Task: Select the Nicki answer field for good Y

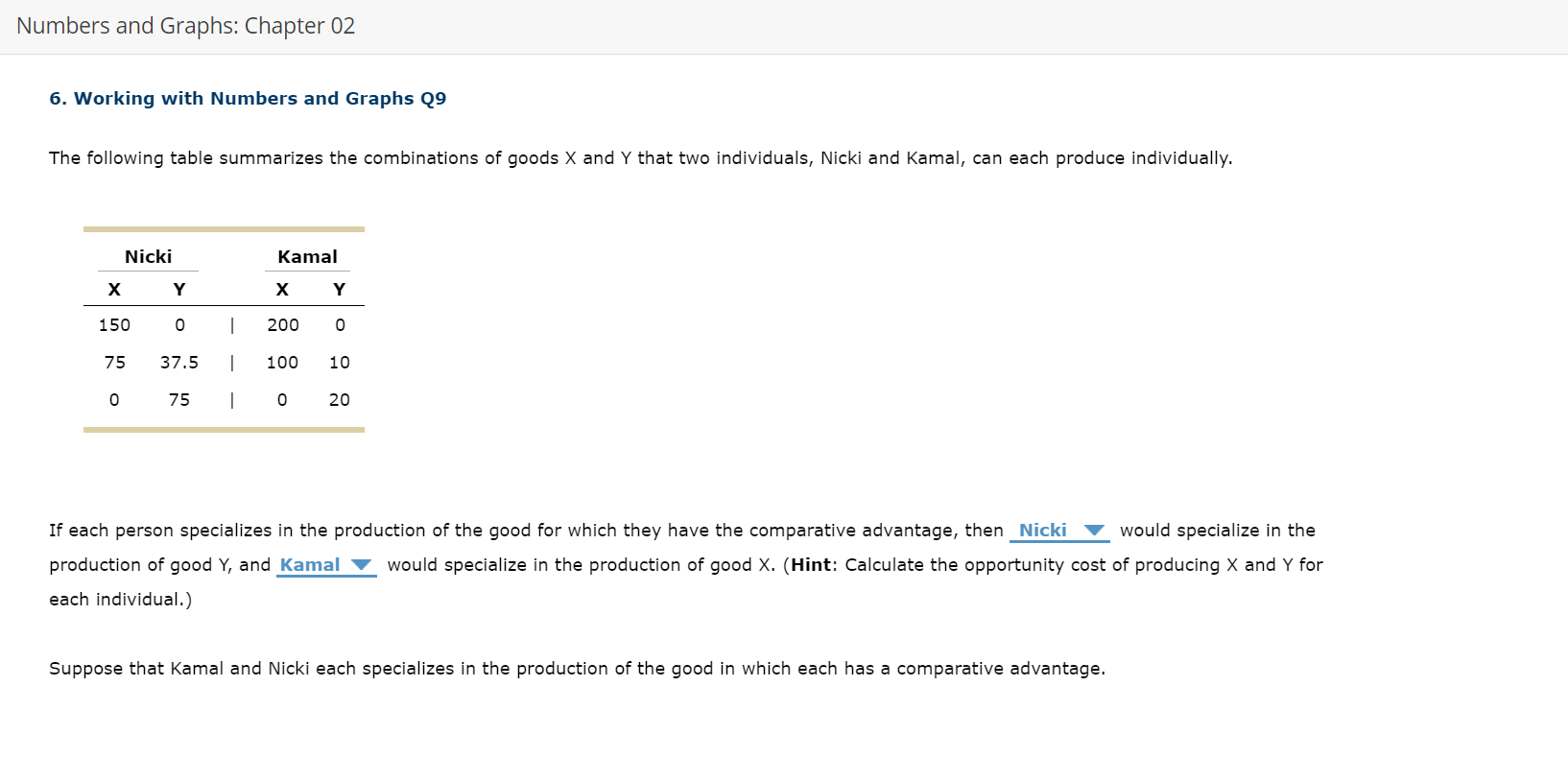Action: pos(1058,530)
